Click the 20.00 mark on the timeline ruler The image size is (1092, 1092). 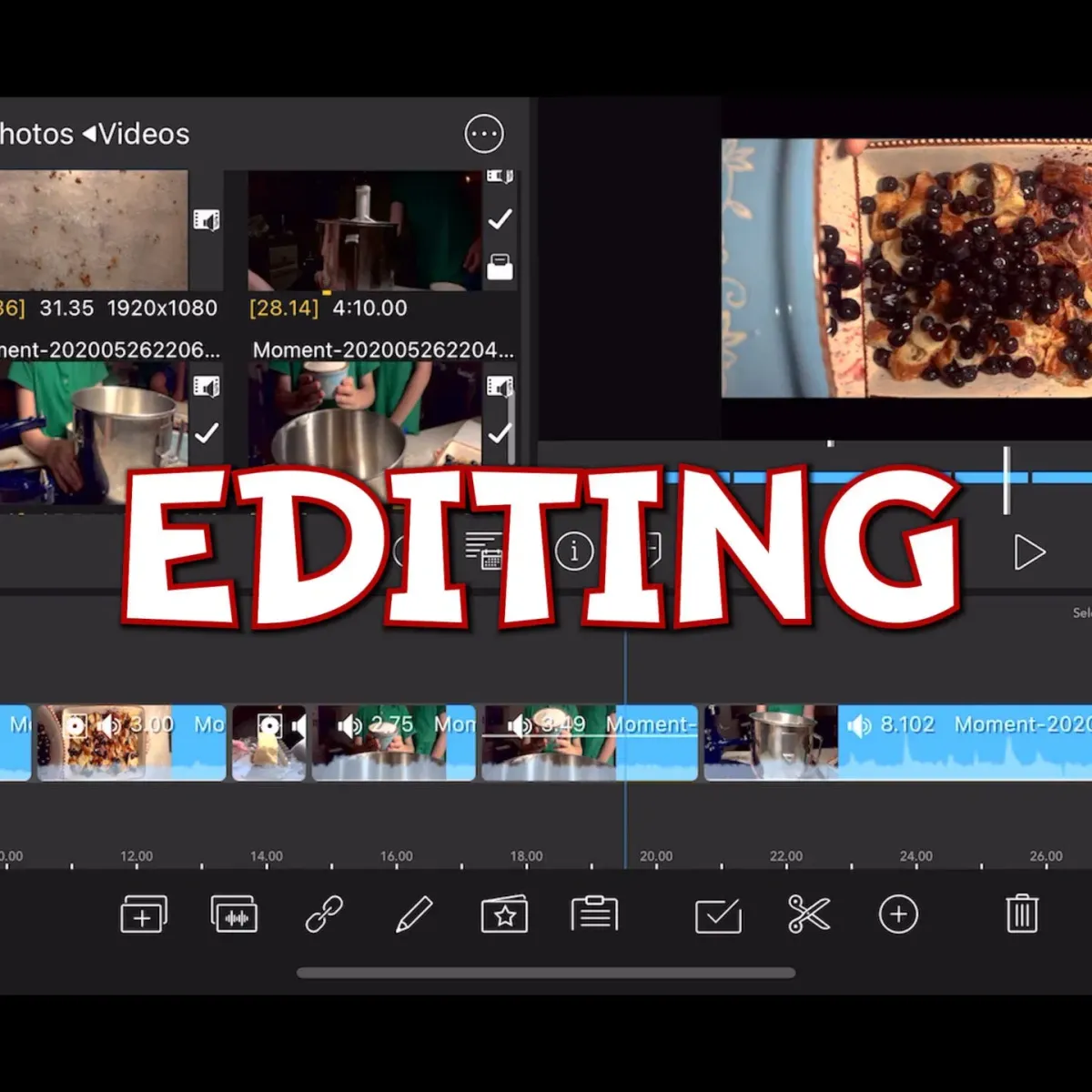pyautogui.click(x=656, y=856)
